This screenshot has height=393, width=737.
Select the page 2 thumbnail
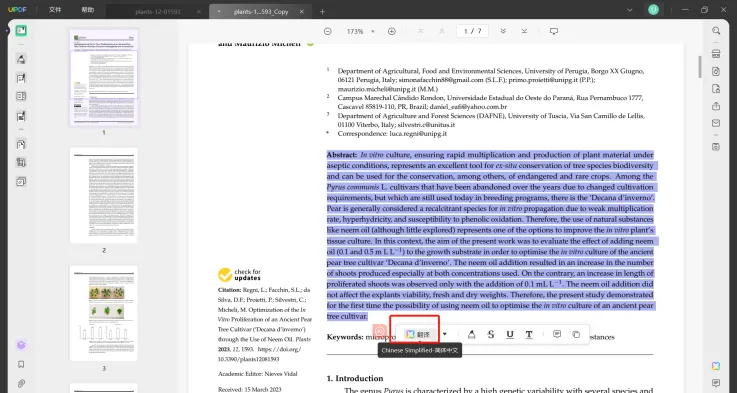point(103,196)
